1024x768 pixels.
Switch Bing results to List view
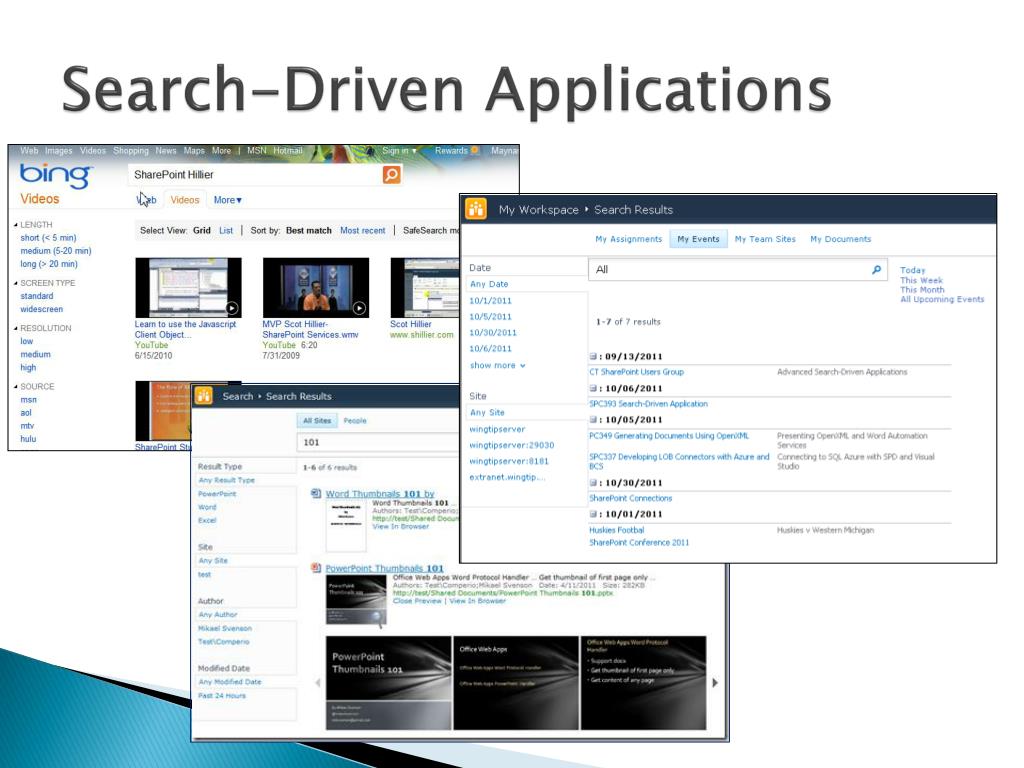point(226,231)
